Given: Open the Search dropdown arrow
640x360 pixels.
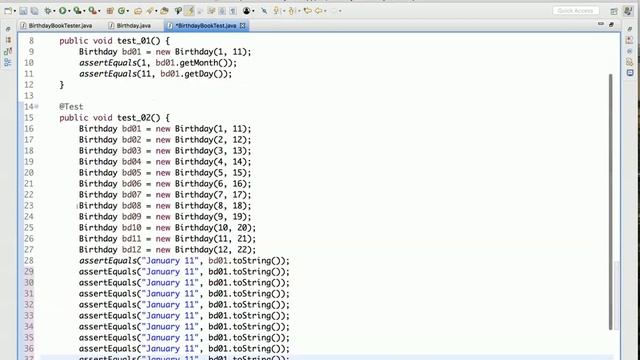Looking at the screenshot, I should (156, 11).
